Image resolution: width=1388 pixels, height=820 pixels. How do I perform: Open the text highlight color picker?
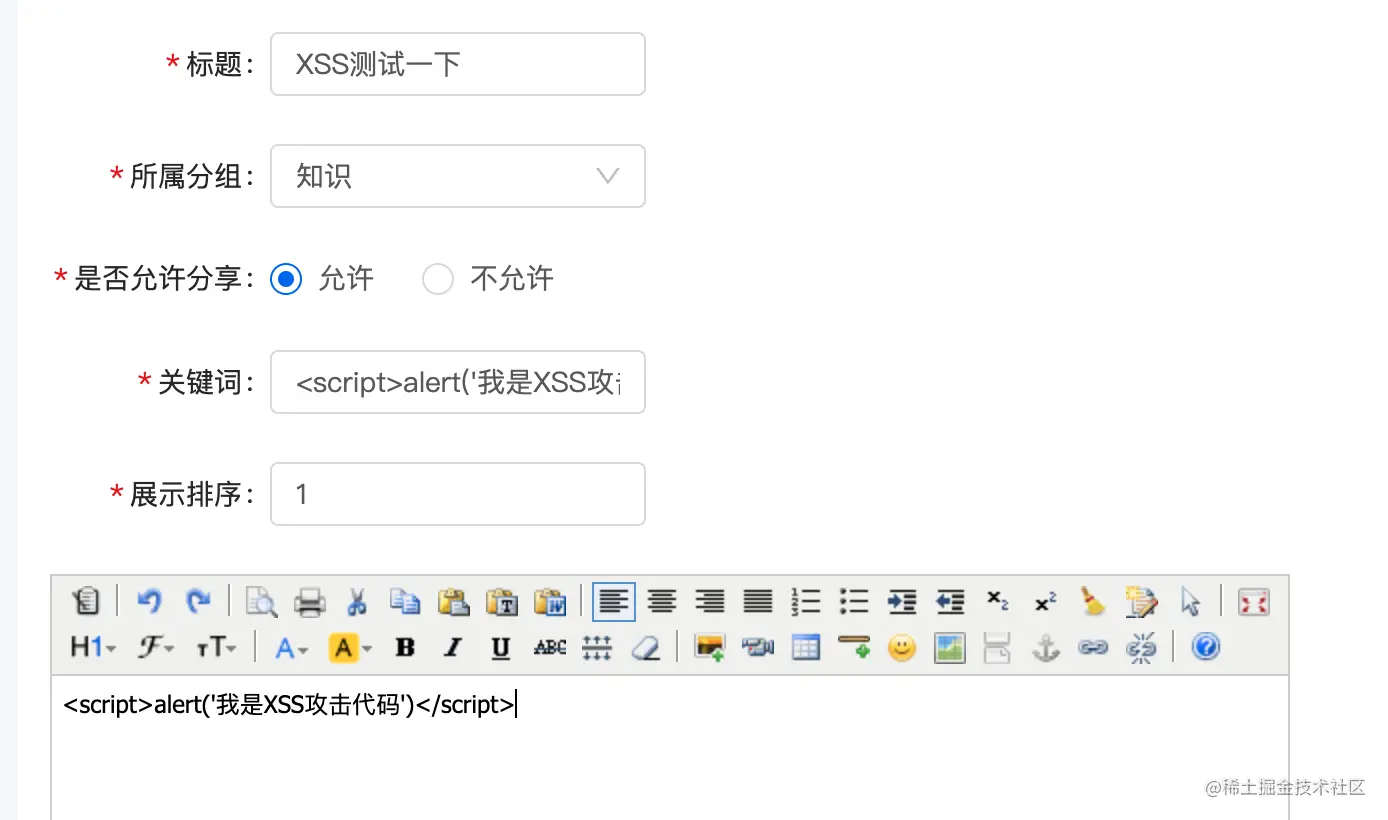point(350,648)
